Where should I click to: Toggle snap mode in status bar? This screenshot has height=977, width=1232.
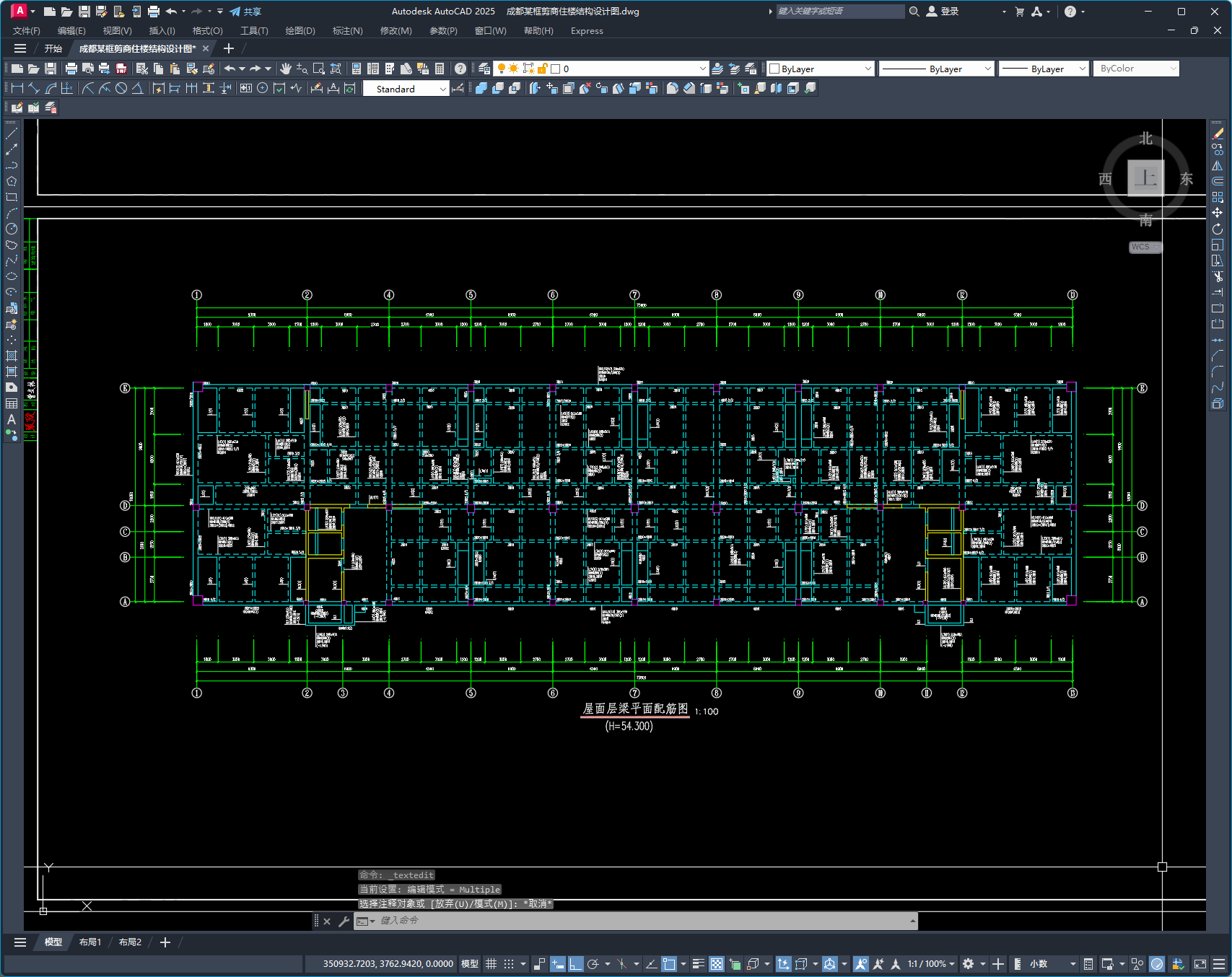tap(509, 964)
